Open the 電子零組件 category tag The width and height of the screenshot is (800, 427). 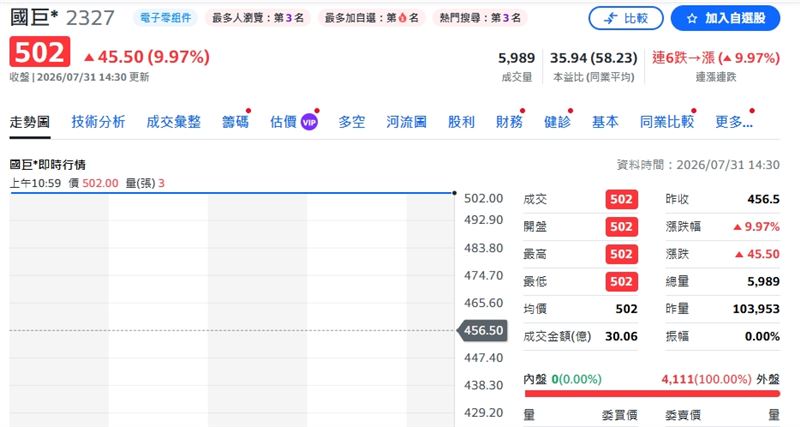click(x=165, y=18)
